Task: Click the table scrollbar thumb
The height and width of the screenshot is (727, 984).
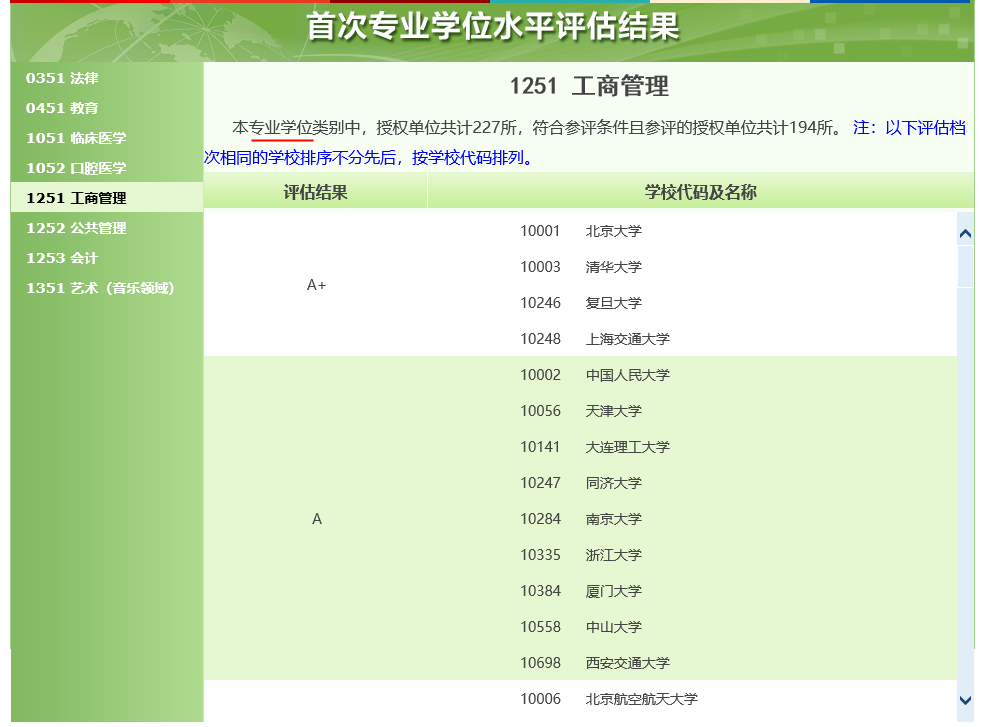Action: click(x=965, y=266)
